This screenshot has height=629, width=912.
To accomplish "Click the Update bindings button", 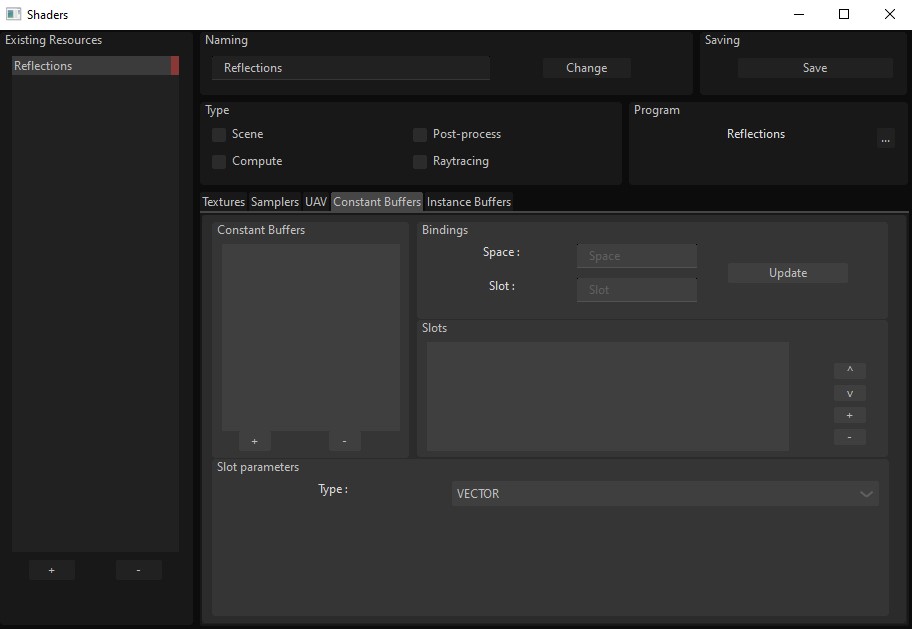I will (788, 273).
